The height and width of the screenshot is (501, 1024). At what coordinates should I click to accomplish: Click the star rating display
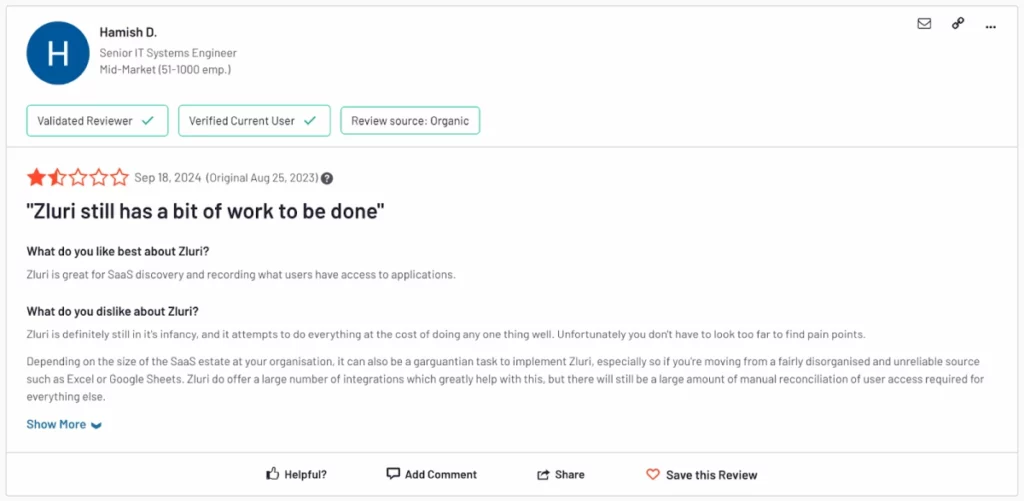point(78,177)
